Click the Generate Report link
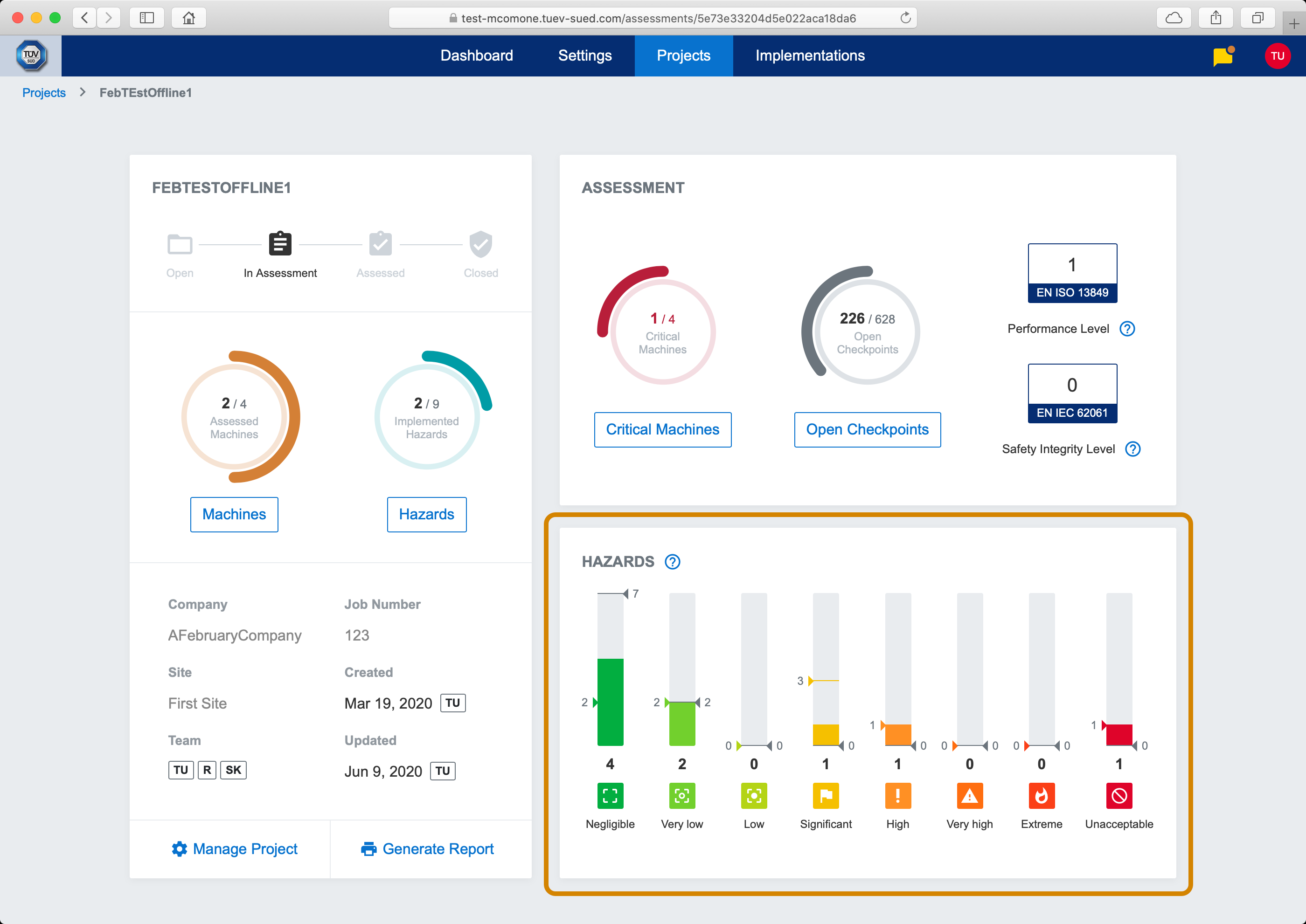The image size is (1306, 924). tap(428, 849)
